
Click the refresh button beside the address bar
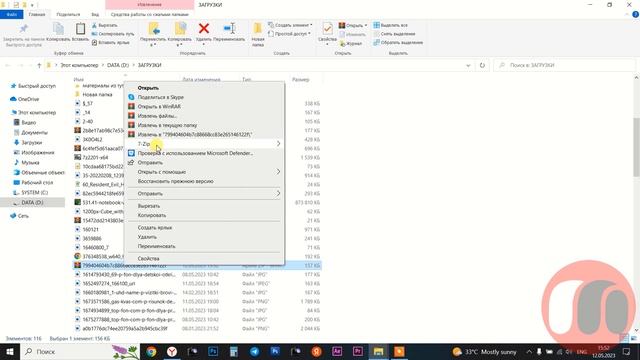pyautogui.click(x=482, y=65)
